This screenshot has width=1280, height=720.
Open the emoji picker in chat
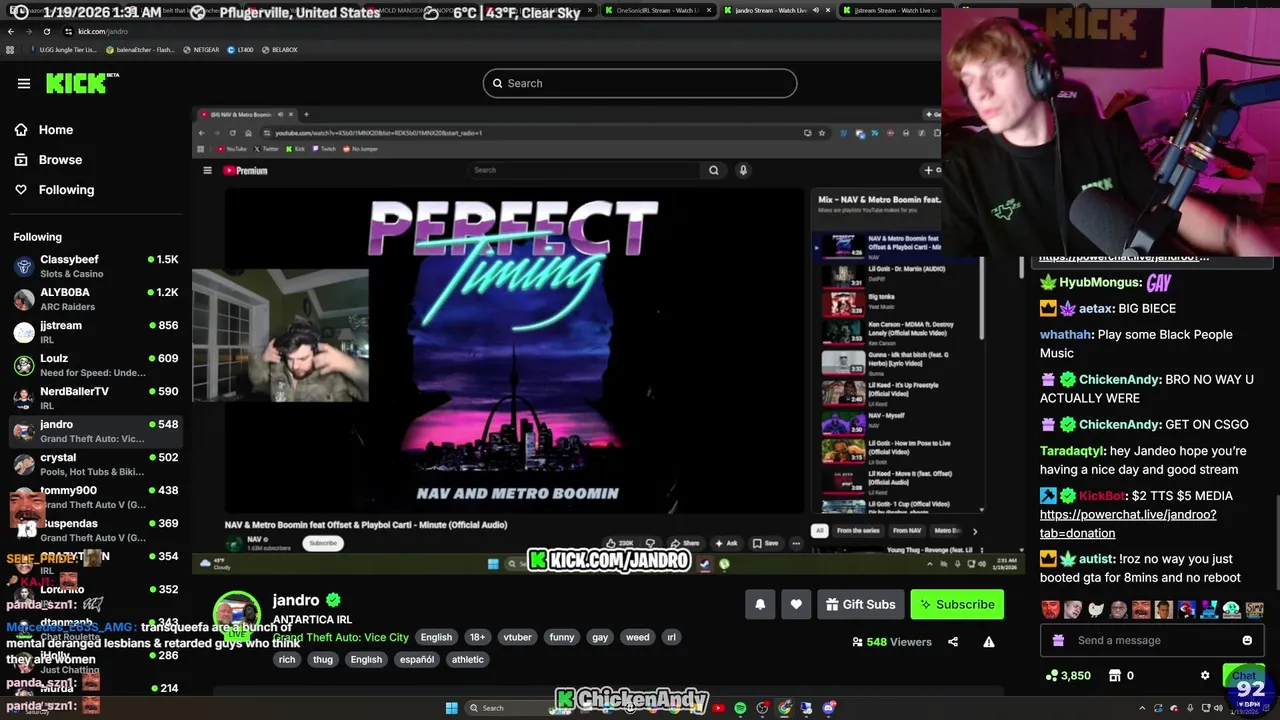1247,640
